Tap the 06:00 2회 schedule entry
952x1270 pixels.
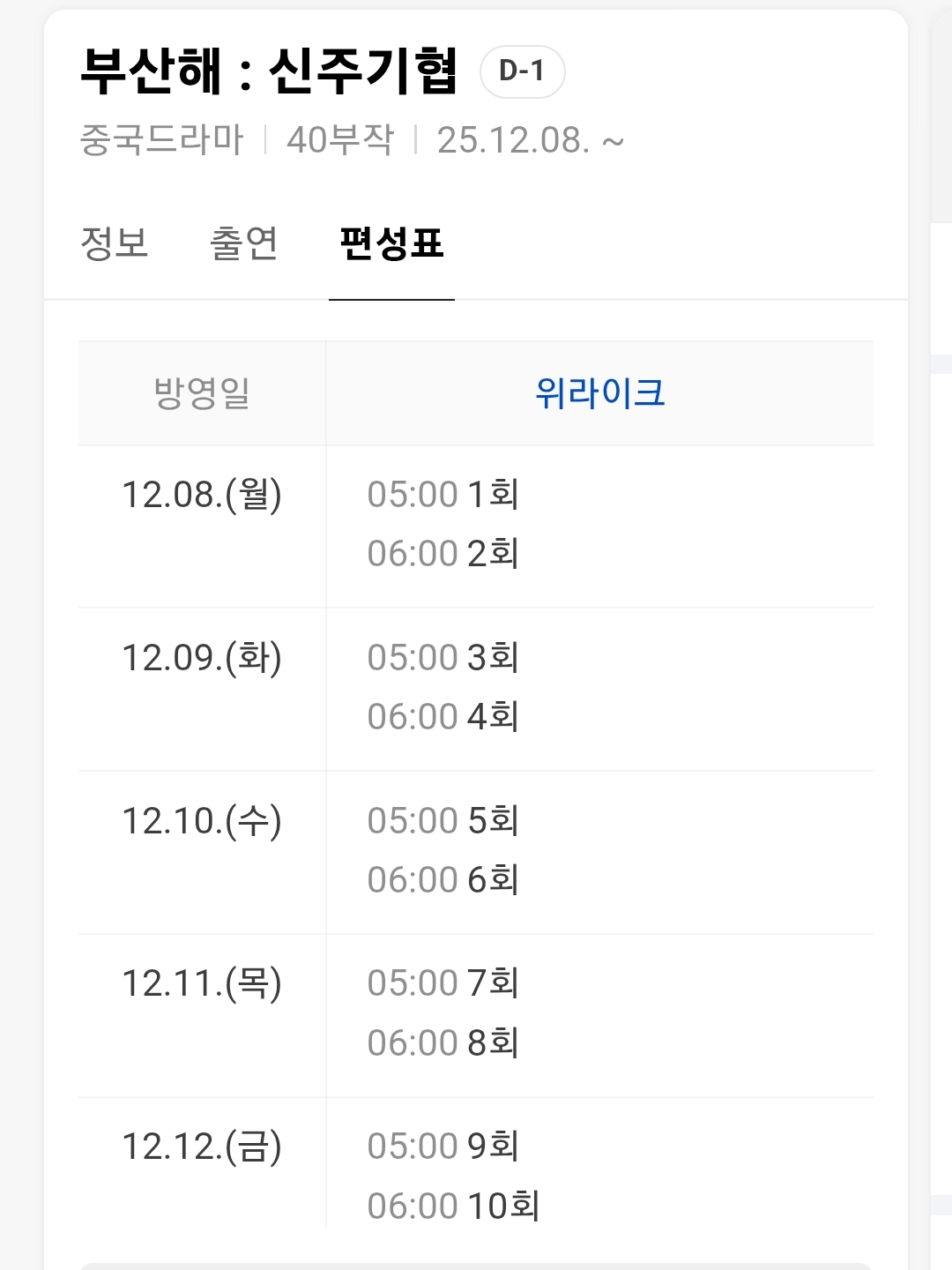pyautogui.click(x=443, y=554)
